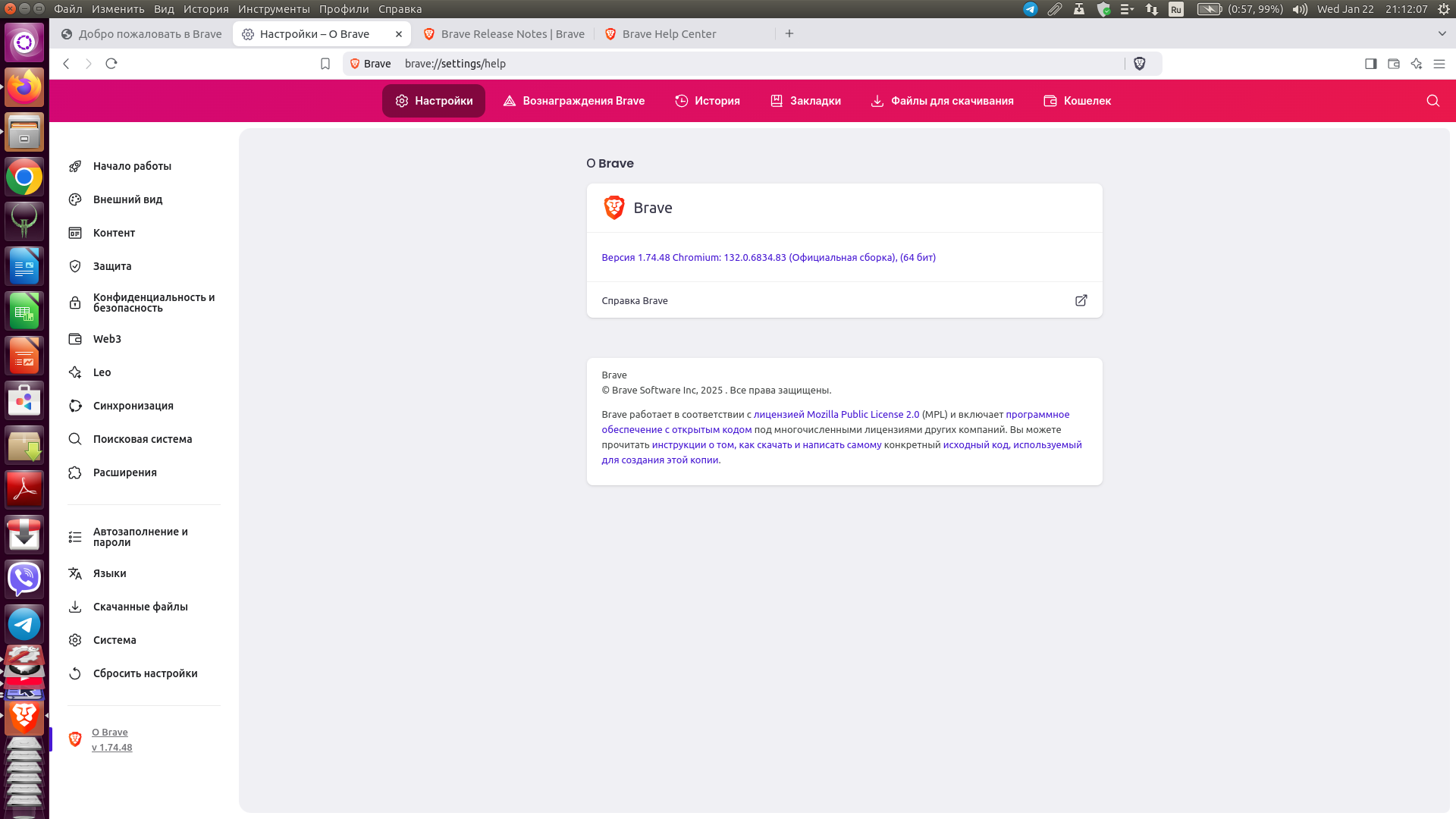The width and height of the screenshot is (1456, 819).
Task: Select Конфиденциальность и безопасность in sidebar
Action: pos(153,303)
